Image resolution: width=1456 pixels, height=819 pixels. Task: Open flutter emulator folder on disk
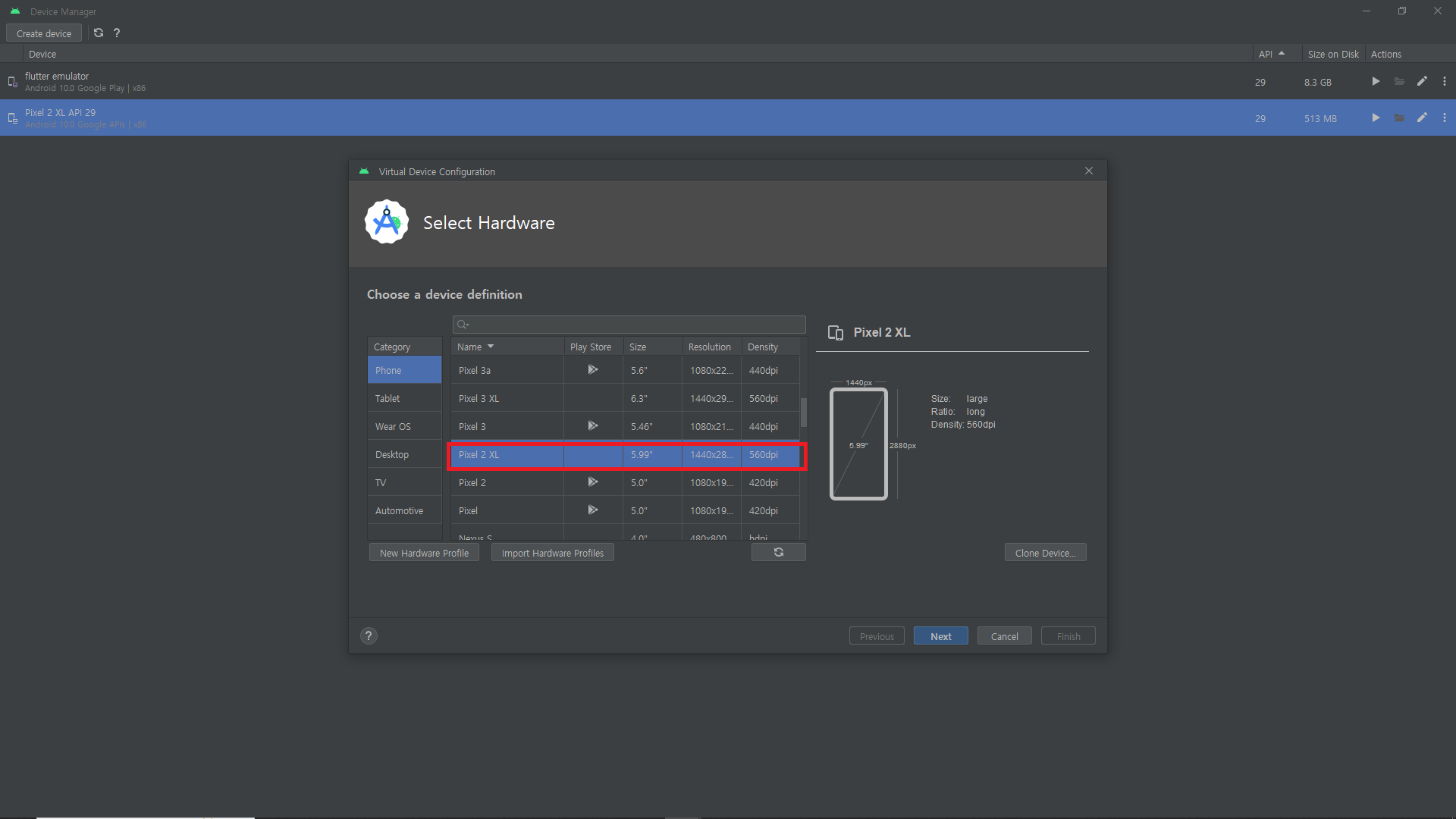[1399, 82]
